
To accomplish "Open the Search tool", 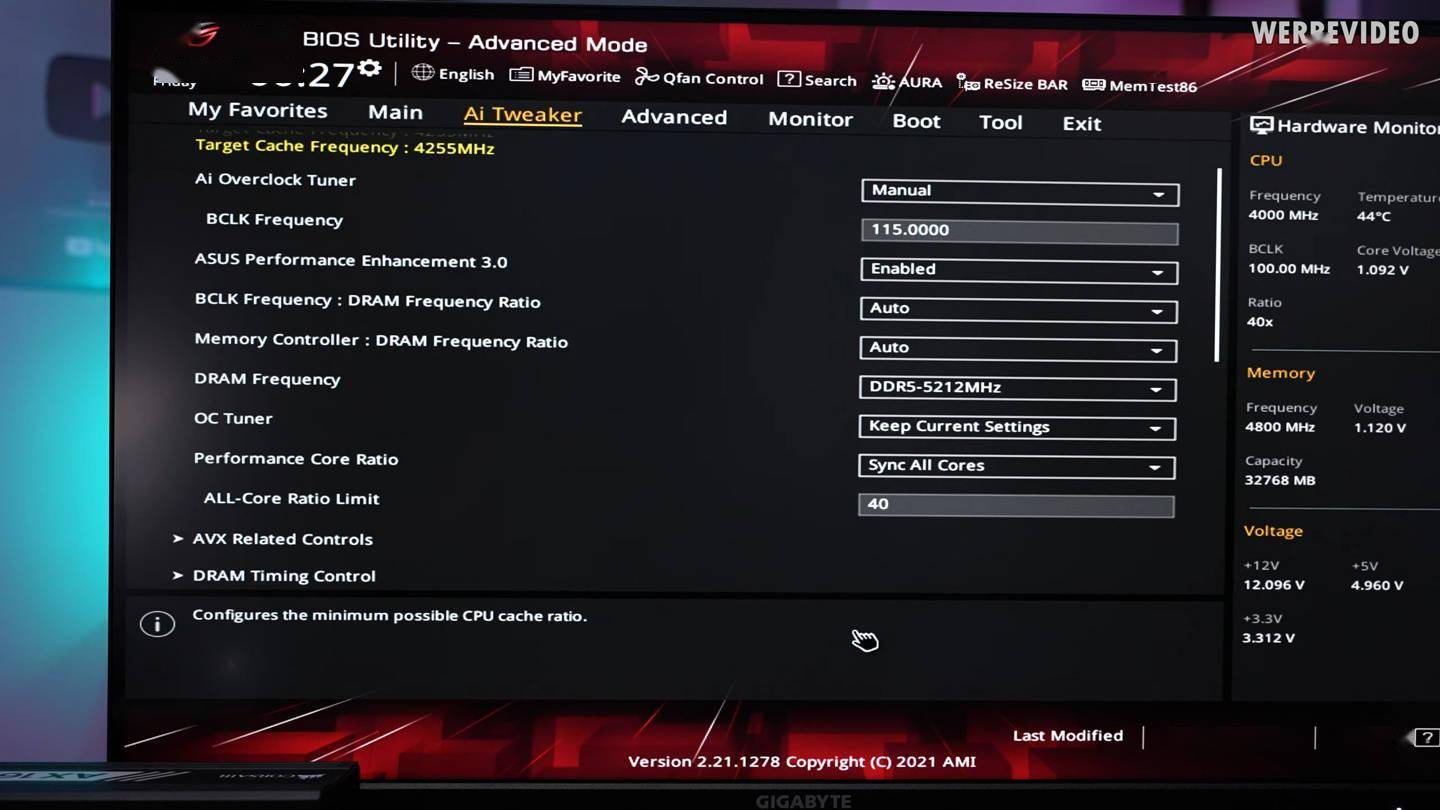I will tap(817, 80).
